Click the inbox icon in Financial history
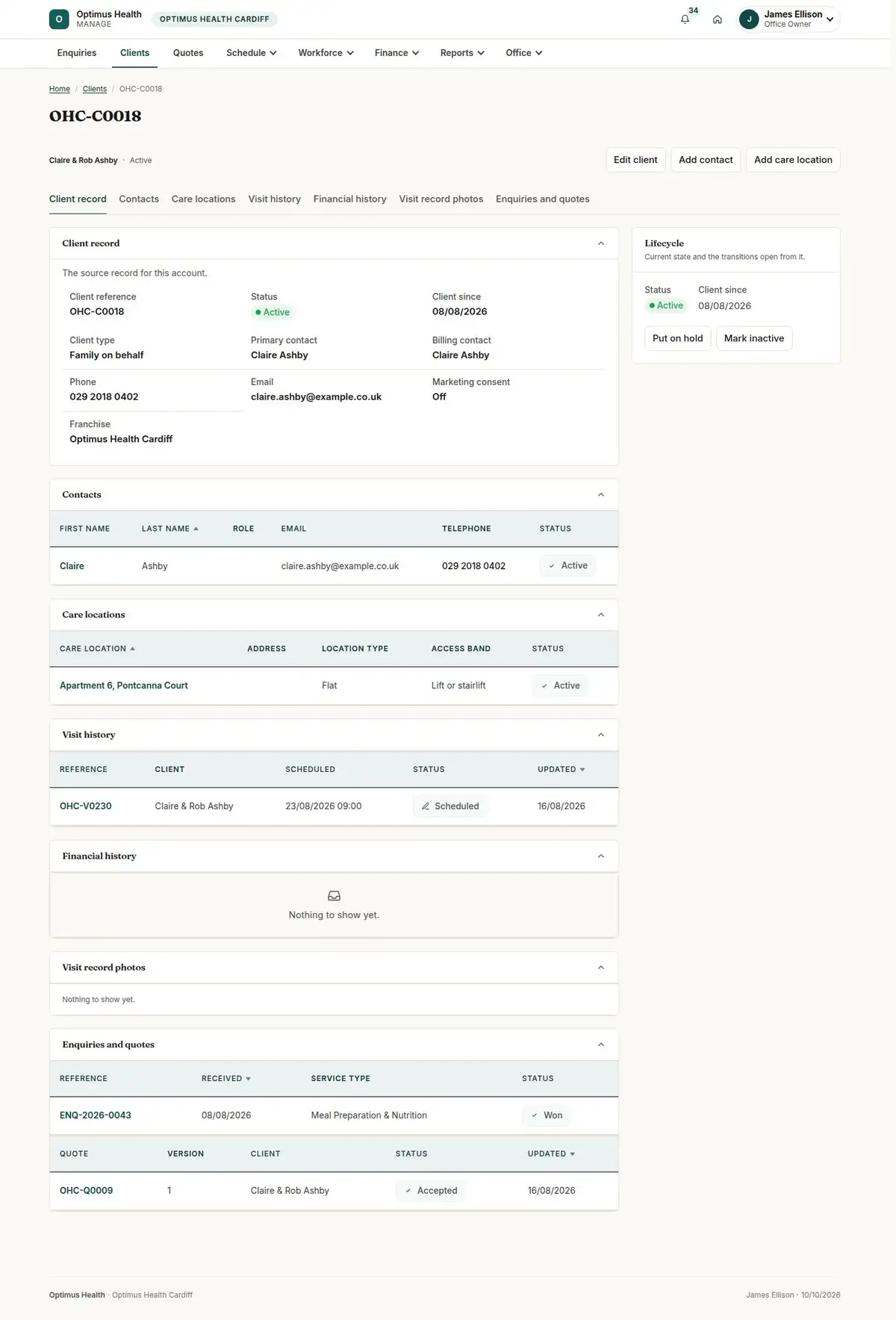 (x=334, y=896)
